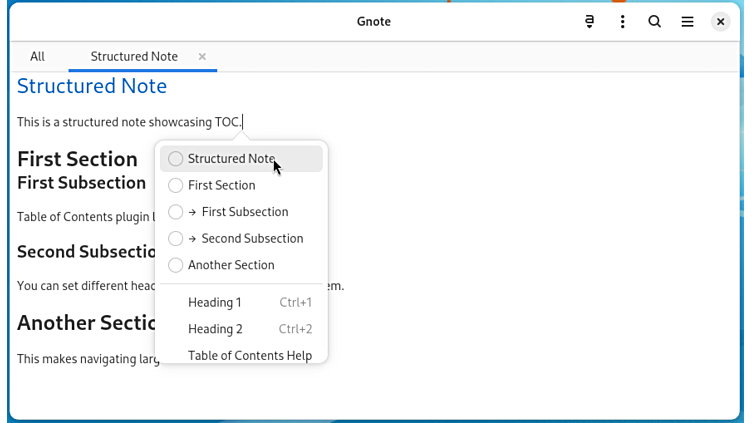752x423 pixels.
Task: Open the hamburger main menu
Action: coord(687,21)
